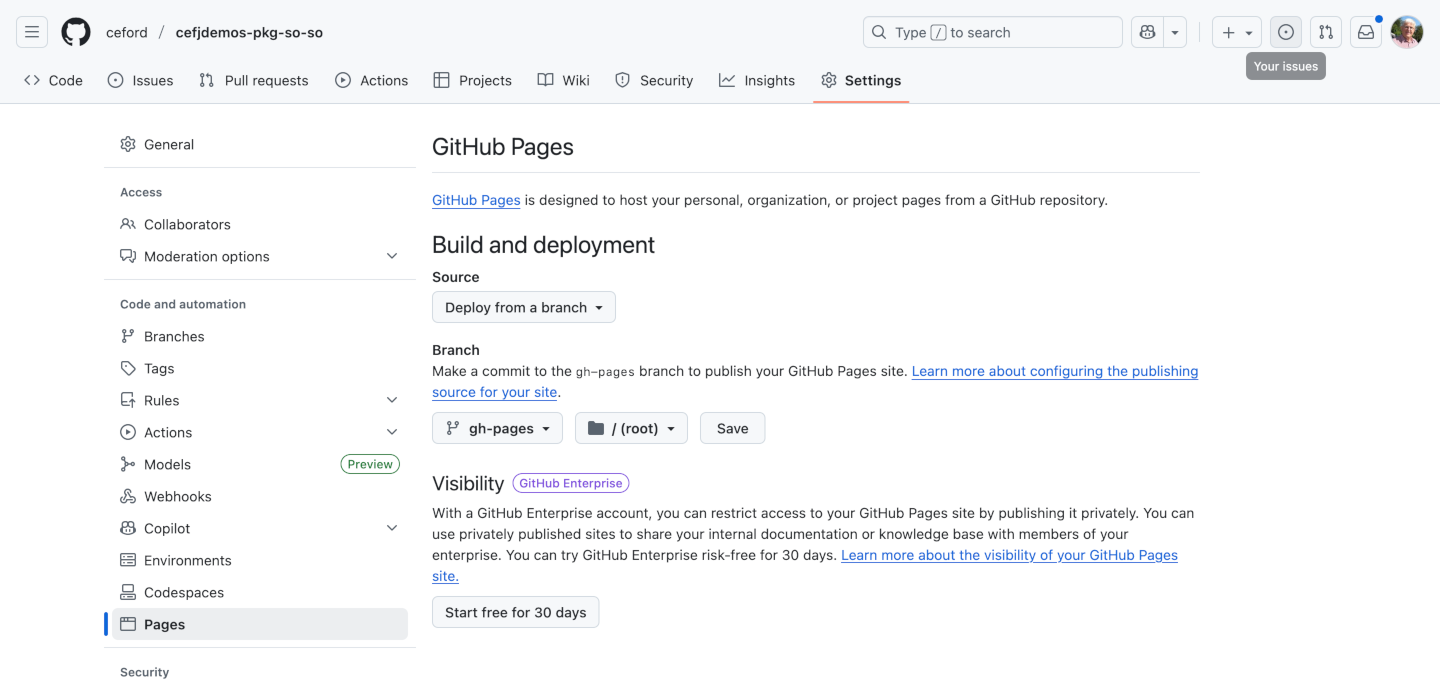The height and width of the screenshot is (685, 1440).
Task: Open 'Learn more about the visibility' link
Action: point(1009,555)
